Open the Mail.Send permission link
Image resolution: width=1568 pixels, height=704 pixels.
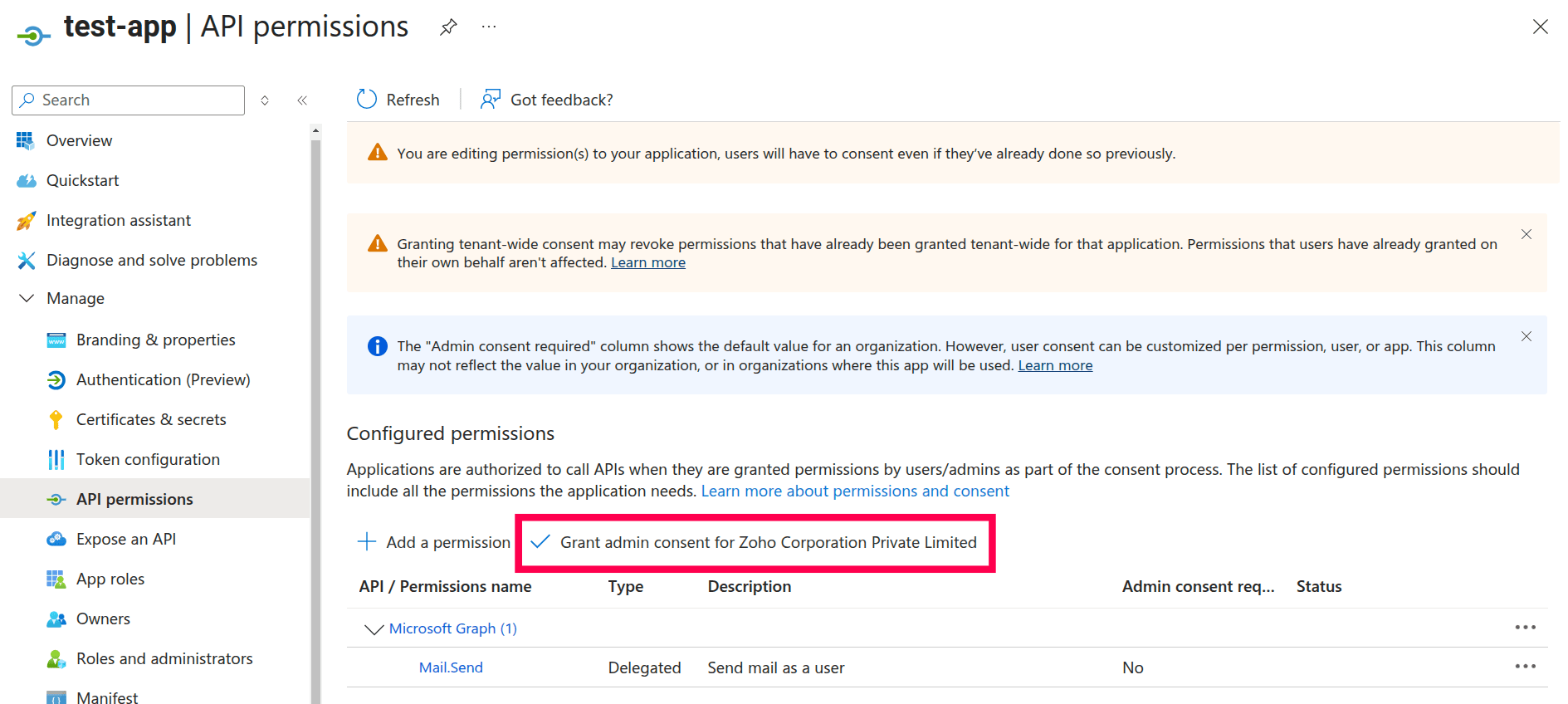tap(451, 667)
